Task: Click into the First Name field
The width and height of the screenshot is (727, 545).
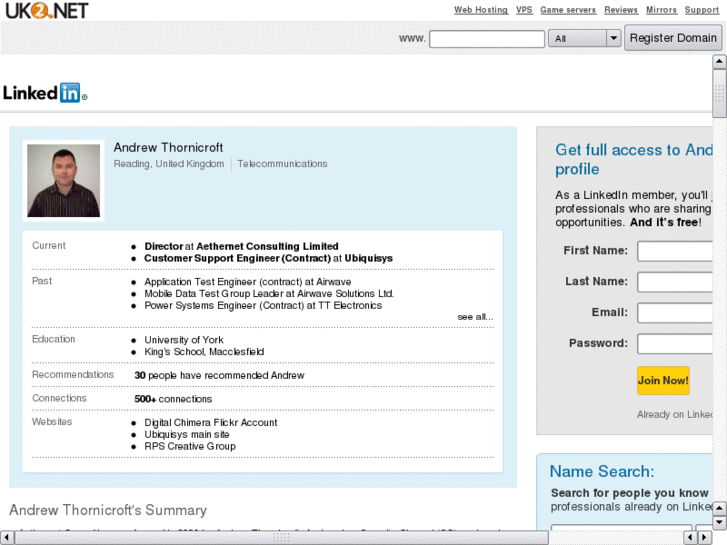Action: [675, 251]
